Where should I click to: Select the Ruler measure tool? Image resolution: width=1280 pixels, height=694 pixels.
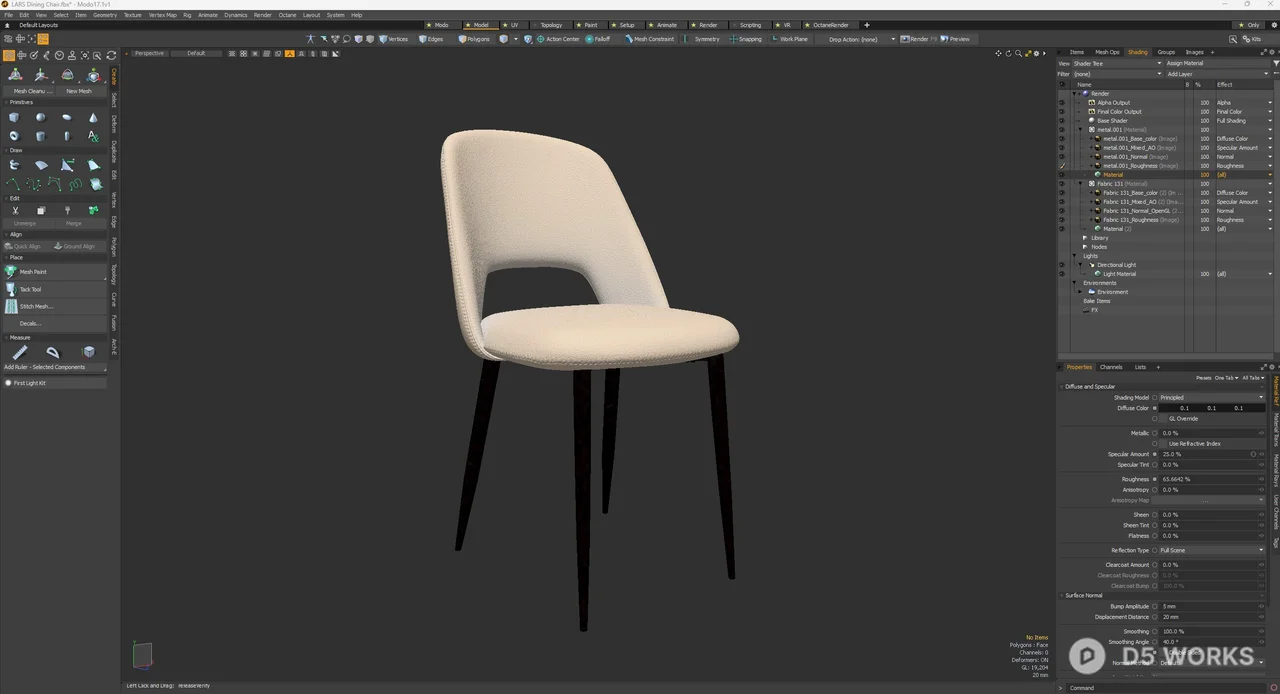pyautogui.click(x=20, y=352)
